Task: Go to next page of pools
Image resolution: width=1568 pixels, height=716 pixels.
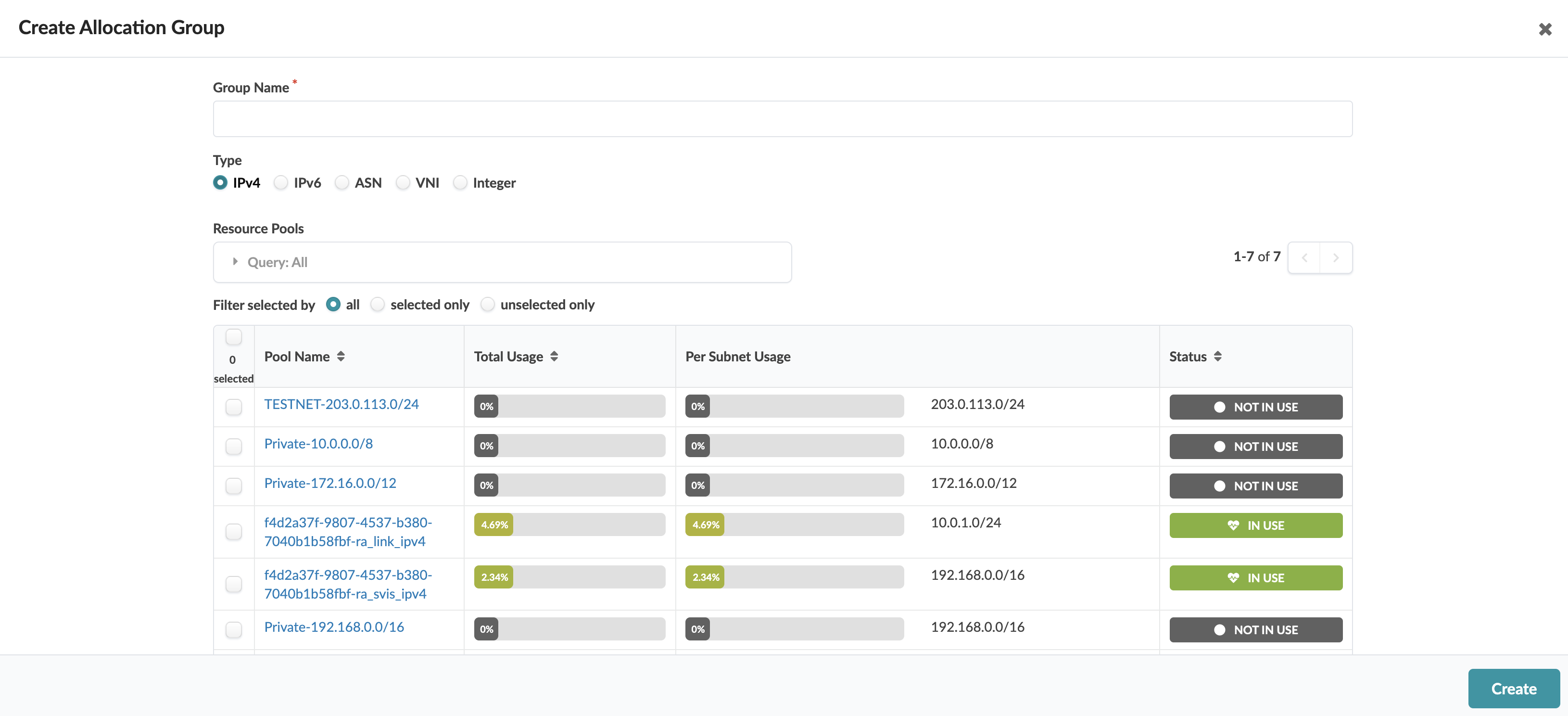Action: point(1336,258)
